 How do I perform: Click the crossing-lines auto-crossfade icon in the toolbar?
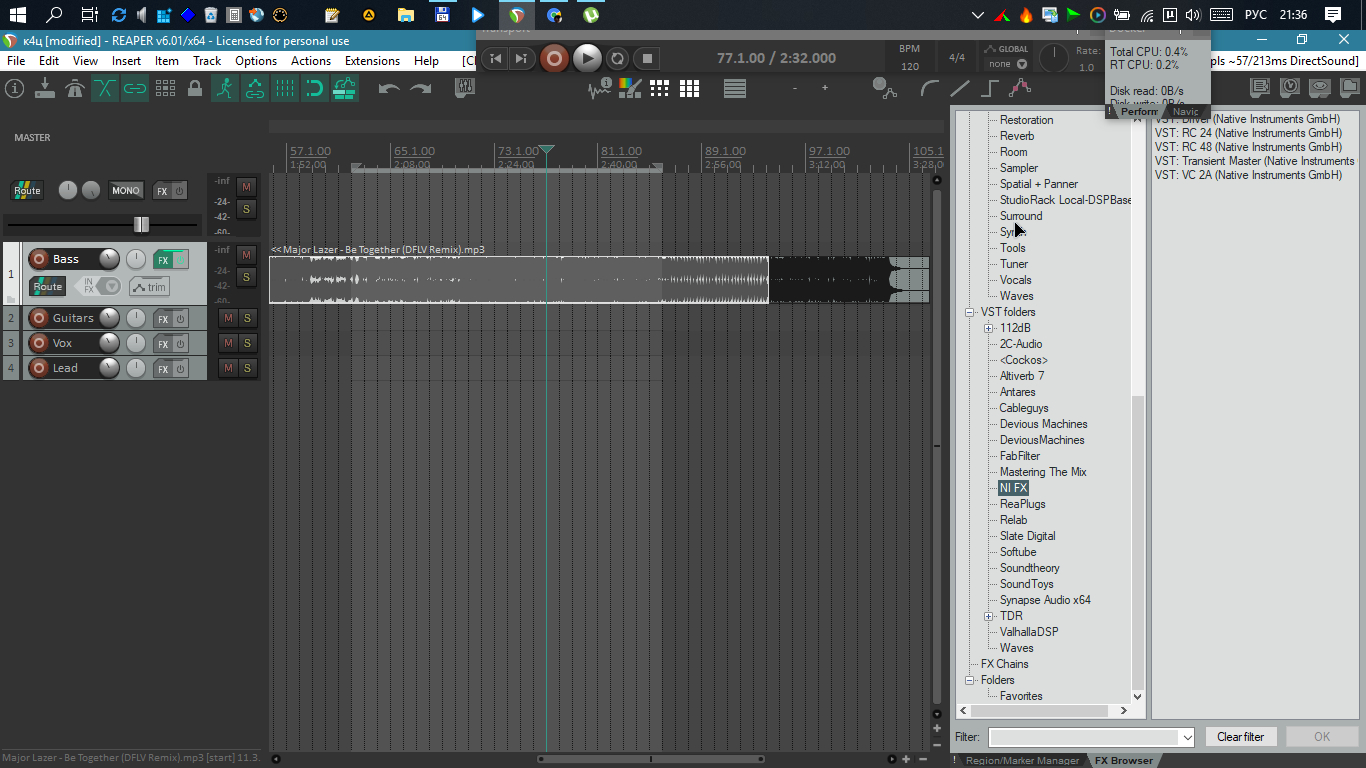tap(105, 89)
